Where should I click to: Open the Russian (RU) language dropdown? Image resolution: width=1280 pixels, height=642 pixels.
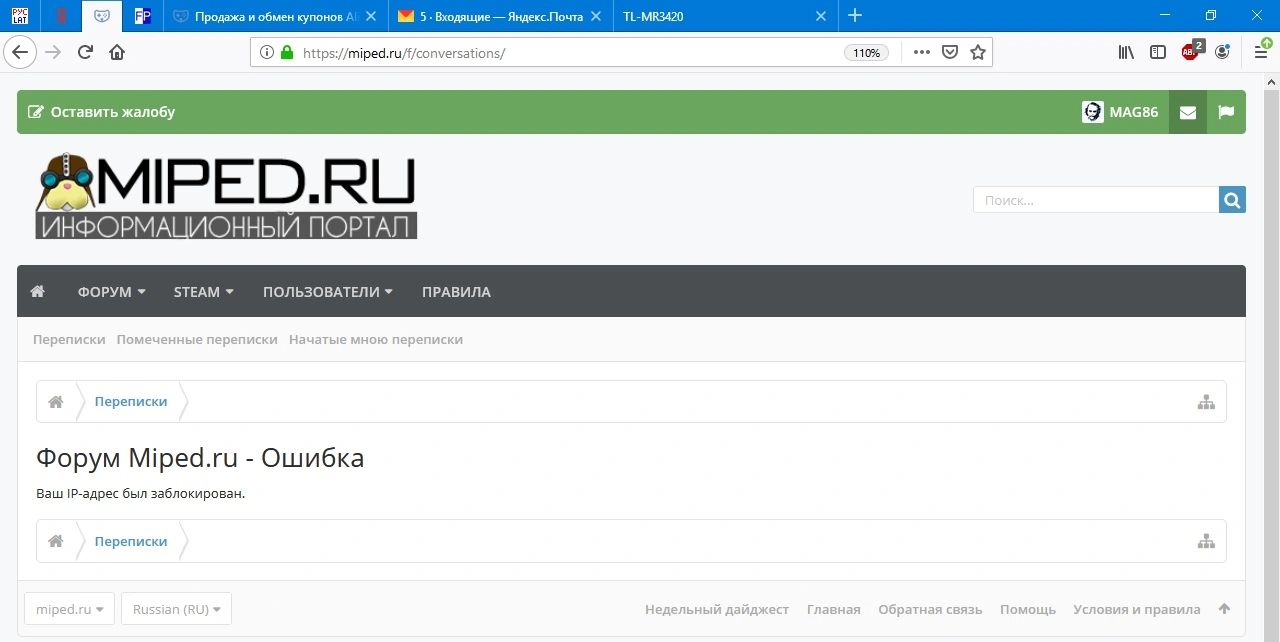pos(176,609)
